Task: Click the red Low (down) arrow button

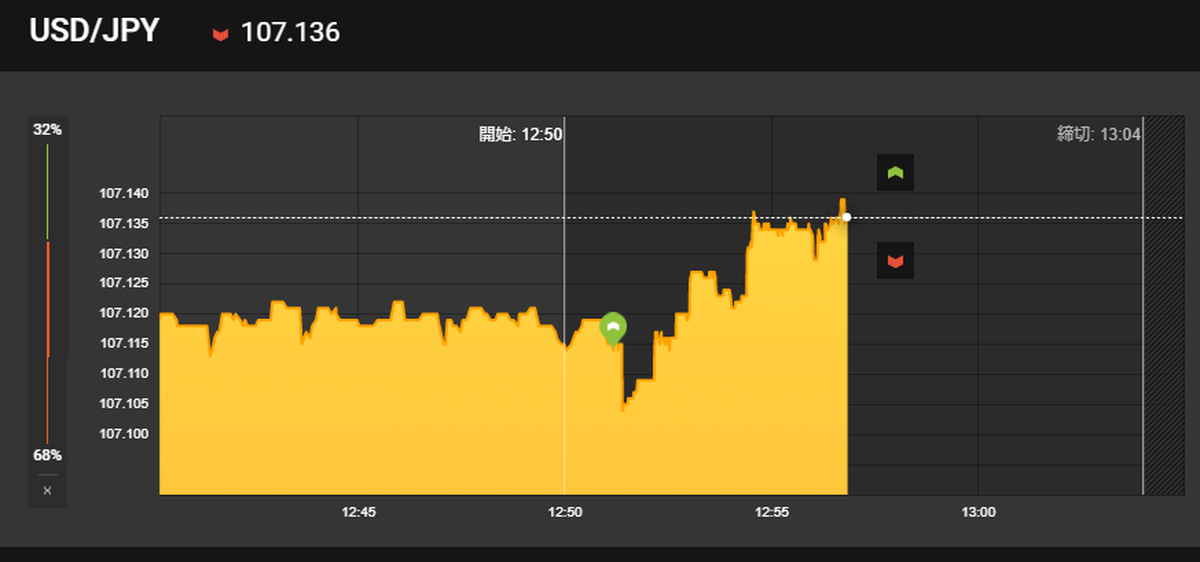Action: click(x=895, y=261)
